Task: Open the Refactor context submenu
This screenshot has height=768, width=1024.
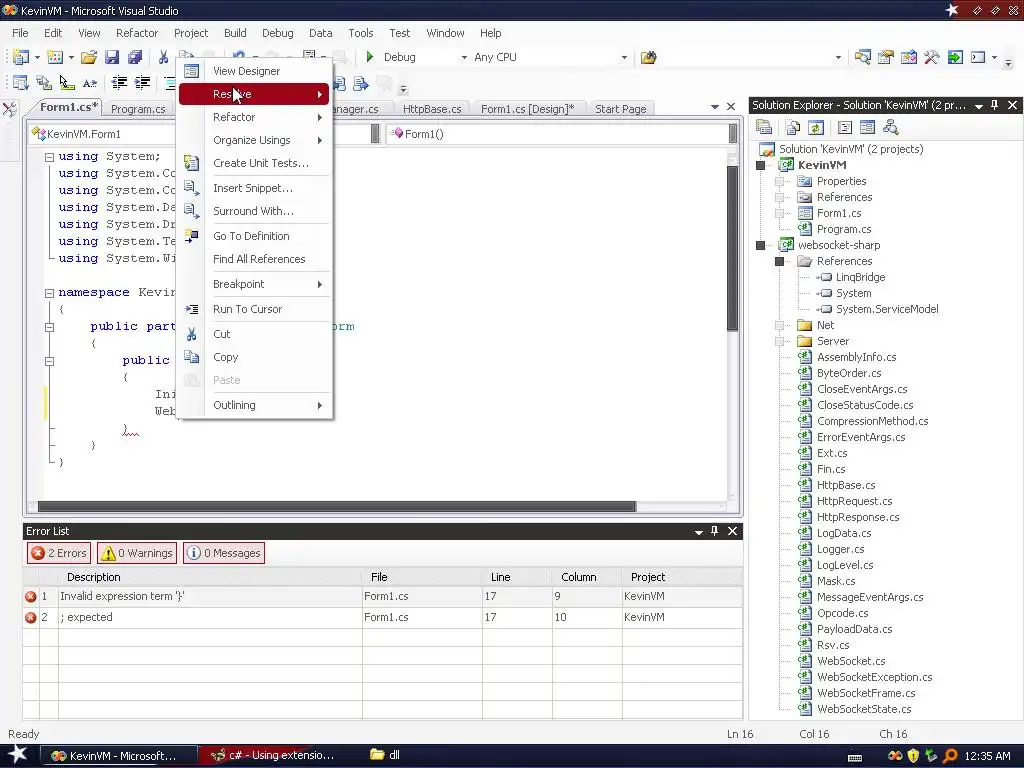Action: [x=254, y=118]
